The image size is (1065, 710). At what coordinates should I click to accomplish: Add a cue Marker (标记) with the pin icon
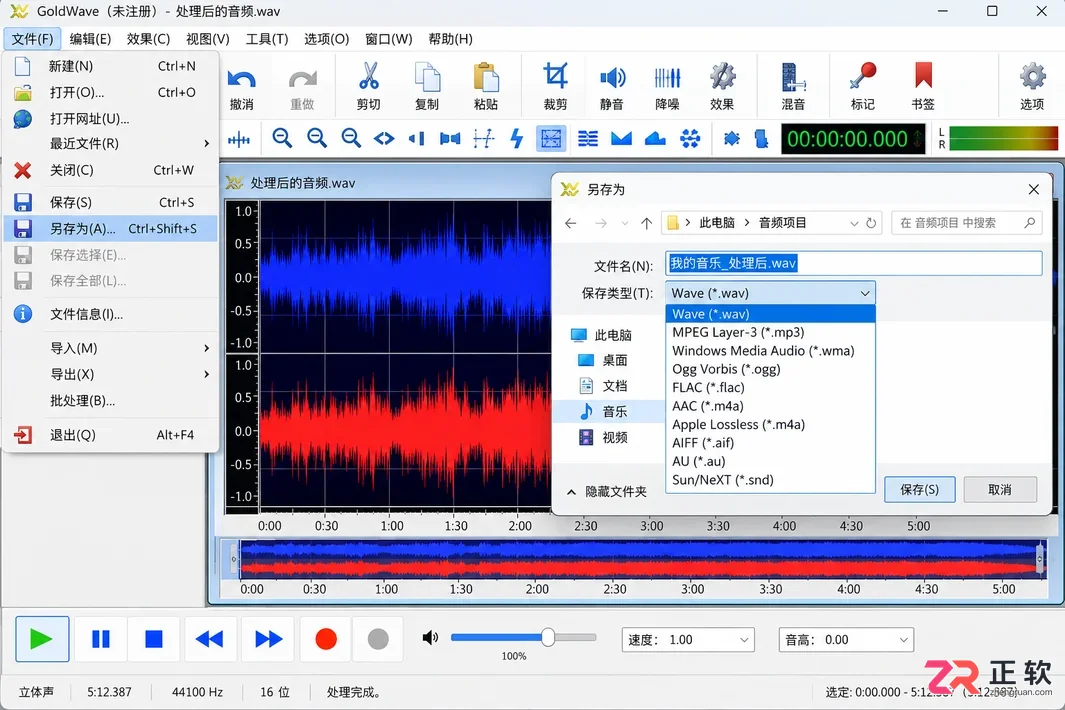(x=863, y=86)
